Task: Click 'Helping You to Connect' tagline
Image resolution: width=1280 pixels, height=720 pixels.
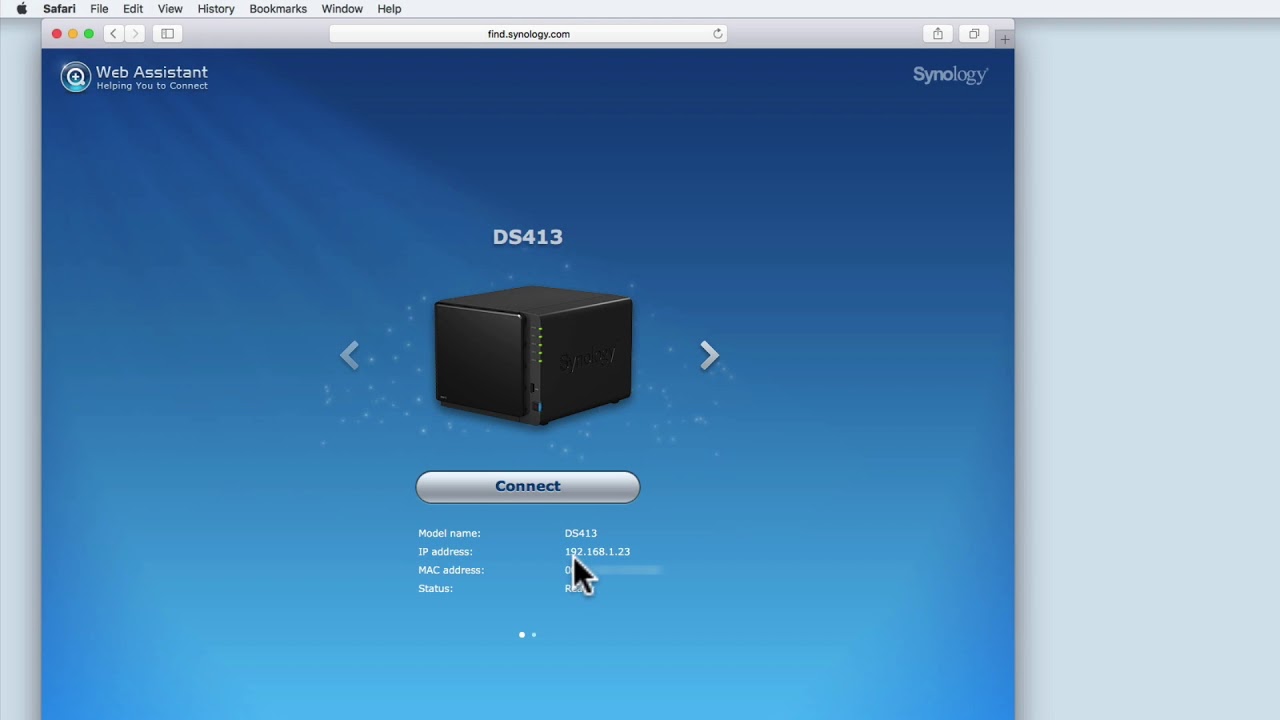Action: [152, 86]
